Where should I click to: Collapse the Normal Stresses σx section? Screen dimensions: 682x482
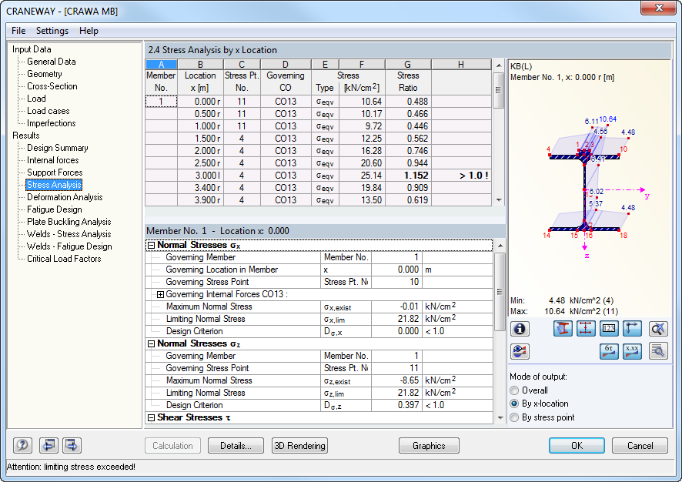pyautogui.click(x=151, y=245)
